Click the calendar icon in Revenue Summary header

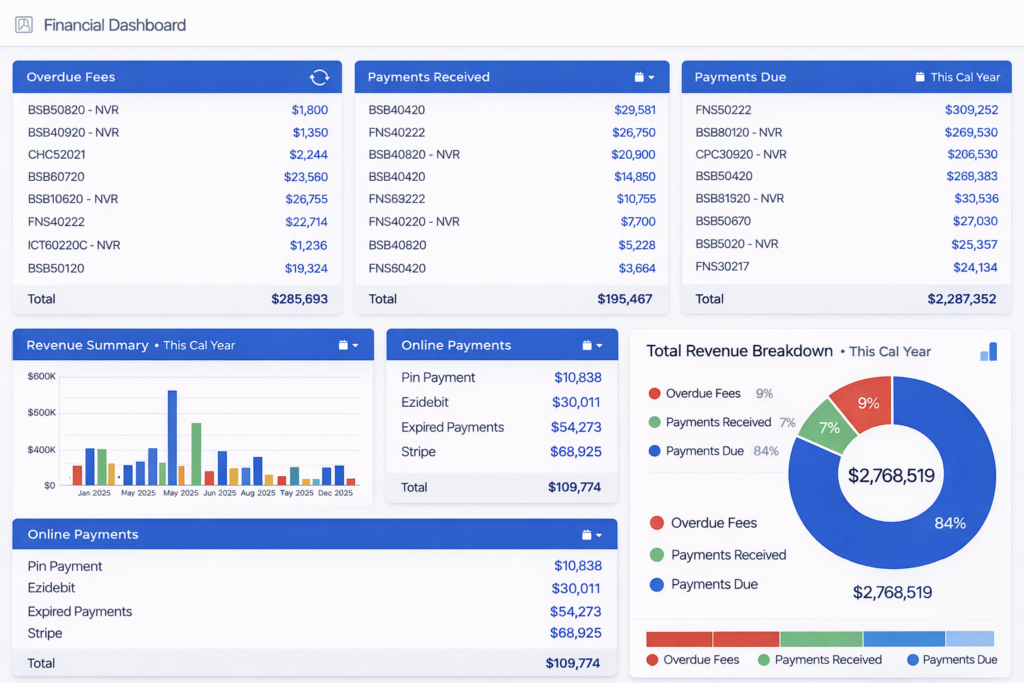point(343,345)
